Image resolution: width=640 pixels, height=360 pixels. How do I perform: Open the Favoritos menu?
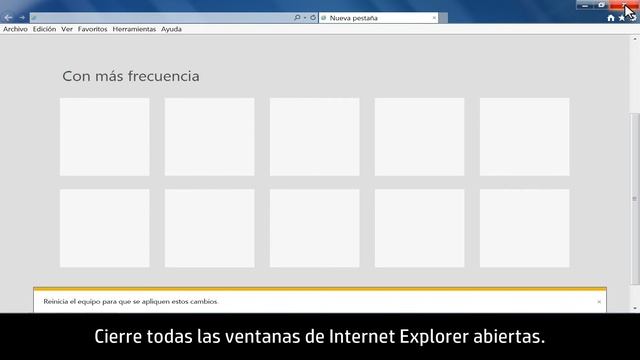[x=93, y=29]
